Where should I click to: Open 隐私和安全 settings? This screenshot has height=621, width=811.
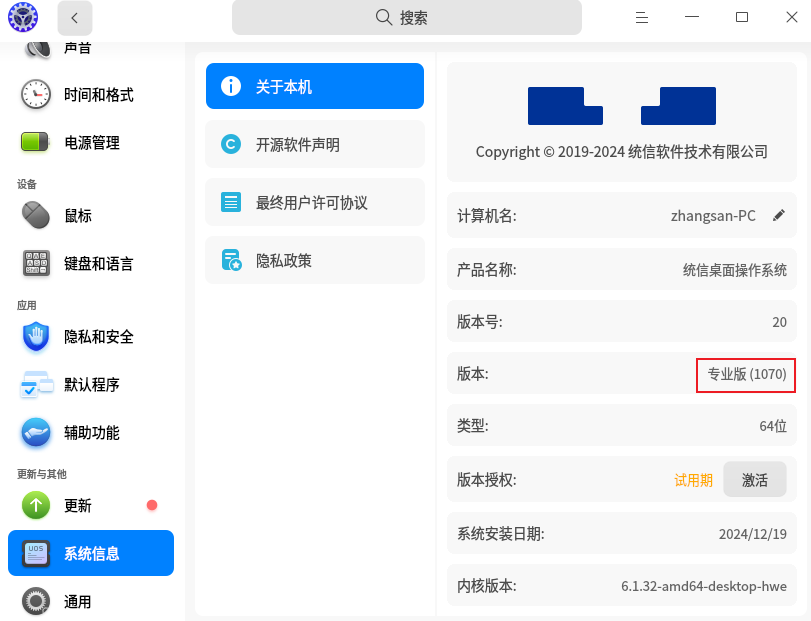[x=91, y=337]
